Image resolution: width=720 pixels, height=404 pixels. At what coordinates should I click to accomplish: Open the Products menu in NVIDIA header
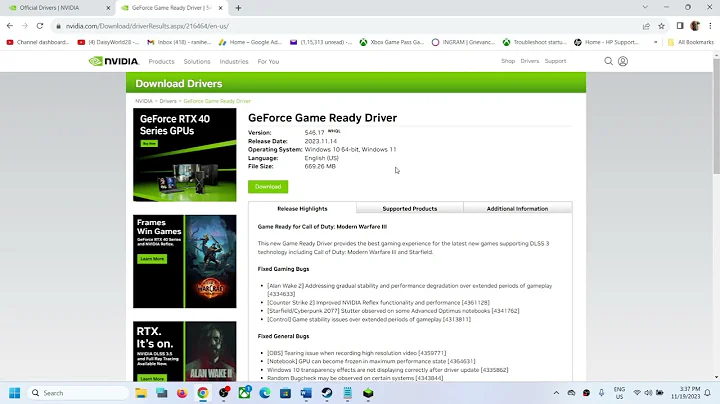pos(161,62)
